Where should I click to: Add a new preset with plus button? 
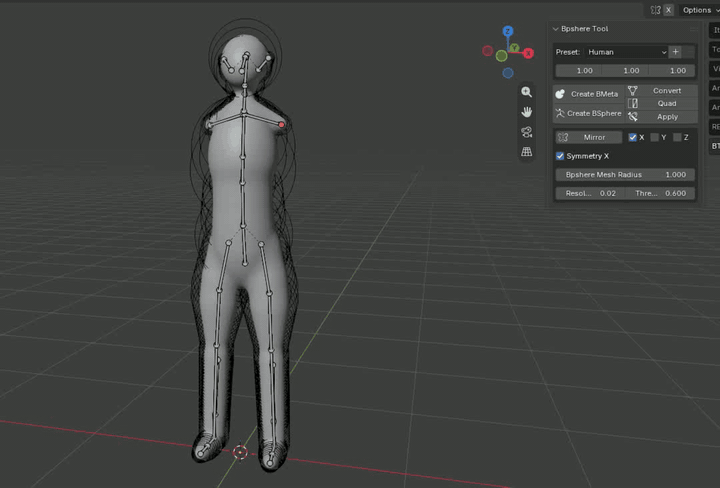click(x=675, y=52)
